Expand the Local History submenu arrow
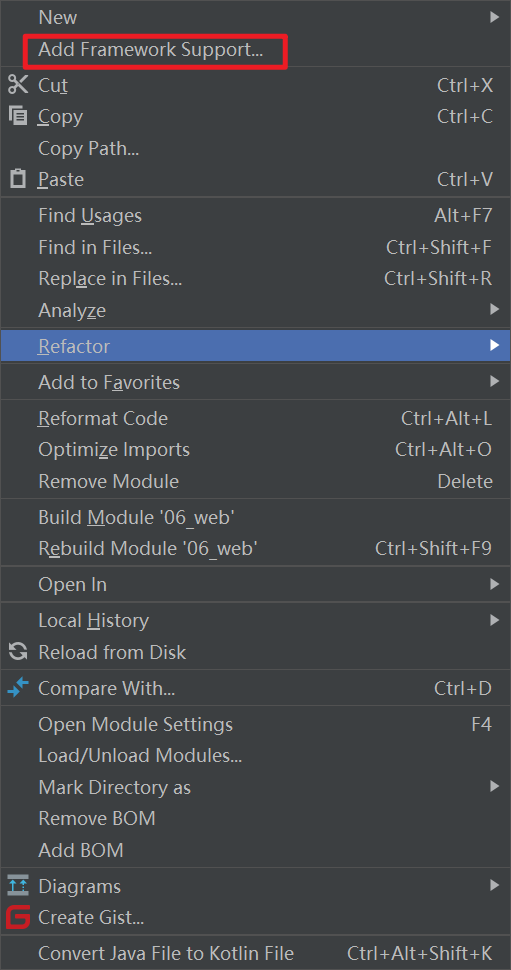This screenshot has width=511, height=970. point(494,620)
